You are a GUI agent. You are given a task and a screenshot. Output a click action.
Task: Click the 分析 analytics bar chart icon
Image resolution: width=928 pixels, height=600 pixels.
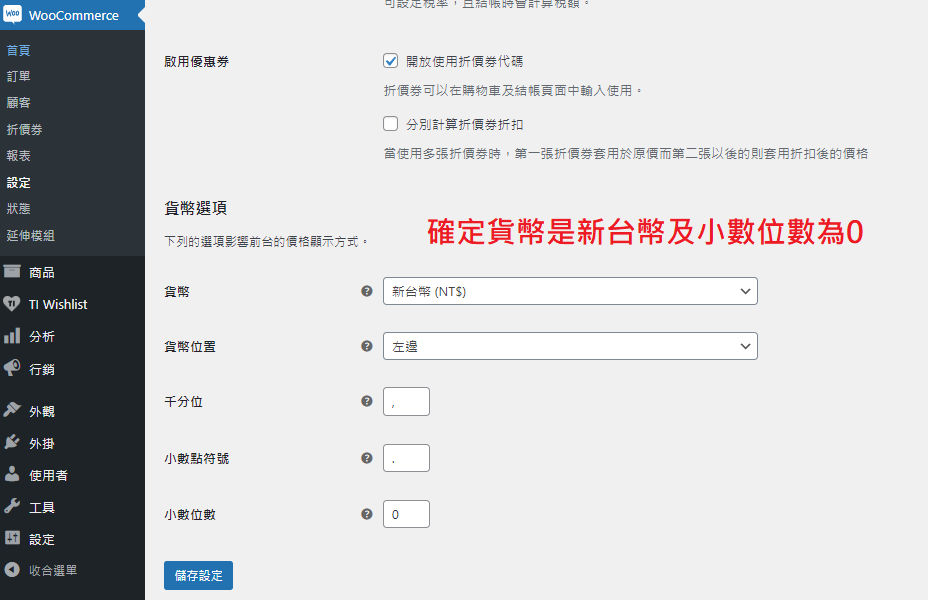[13, 337]
